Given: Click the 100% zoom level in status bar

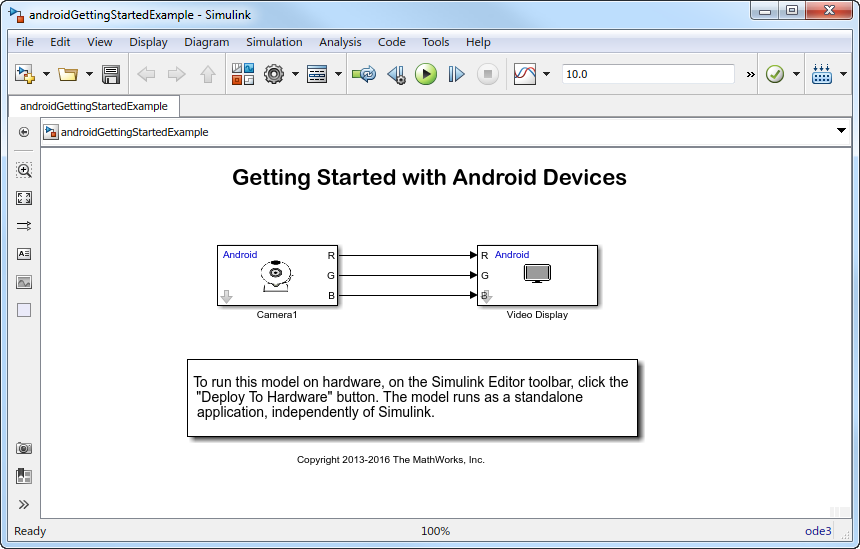Looking at the screenshot, I should pyautogui.click(x=435, y=531).
